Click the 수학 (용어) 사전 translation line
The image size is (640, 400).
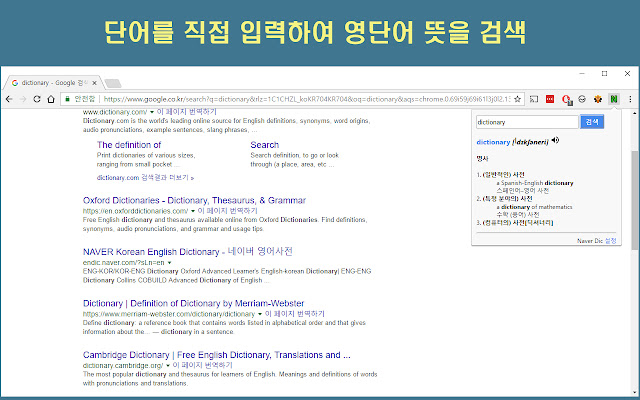(518, 214)
